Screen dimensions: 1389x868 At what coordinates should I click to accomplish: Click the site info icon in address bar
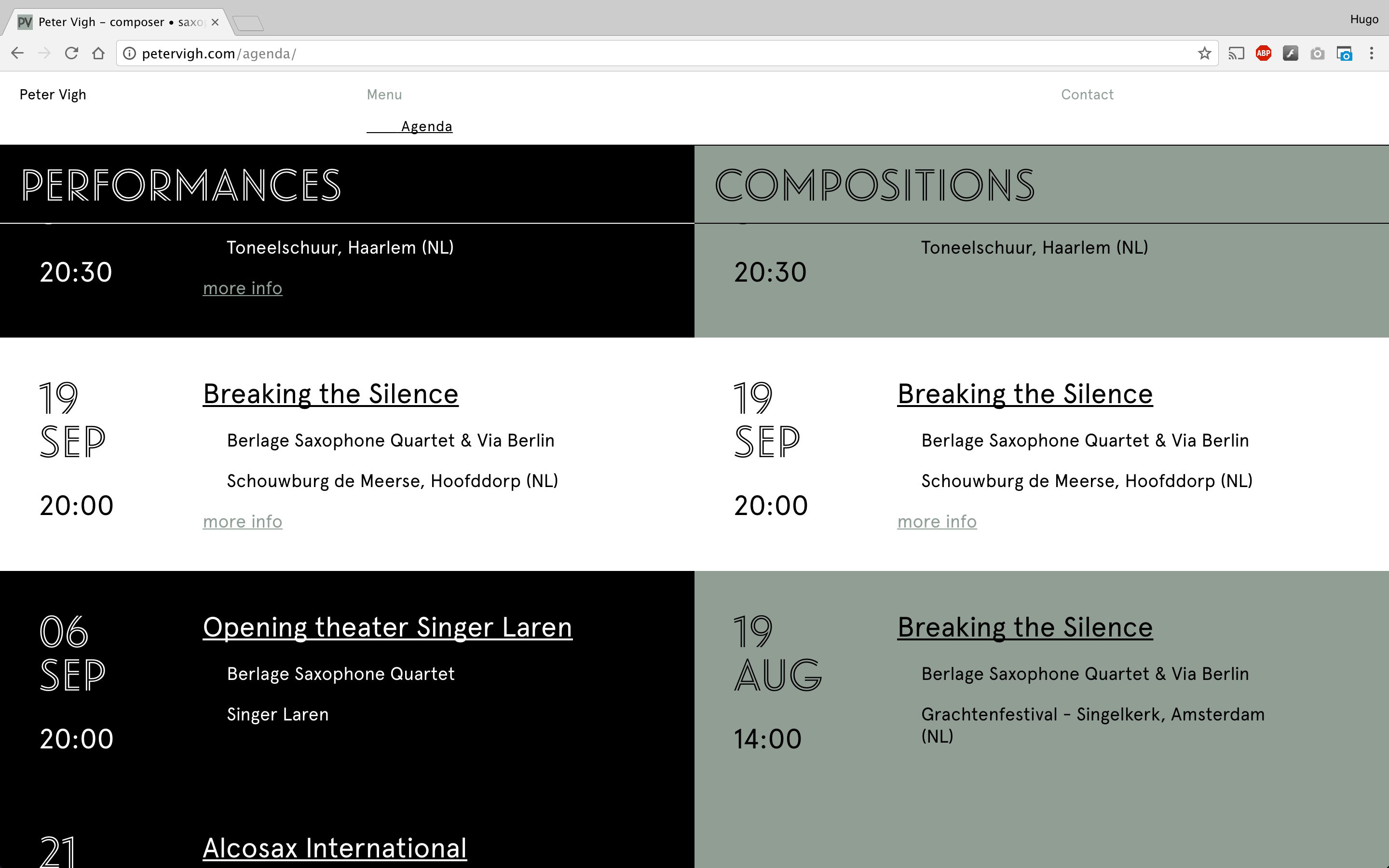[130, 54]
